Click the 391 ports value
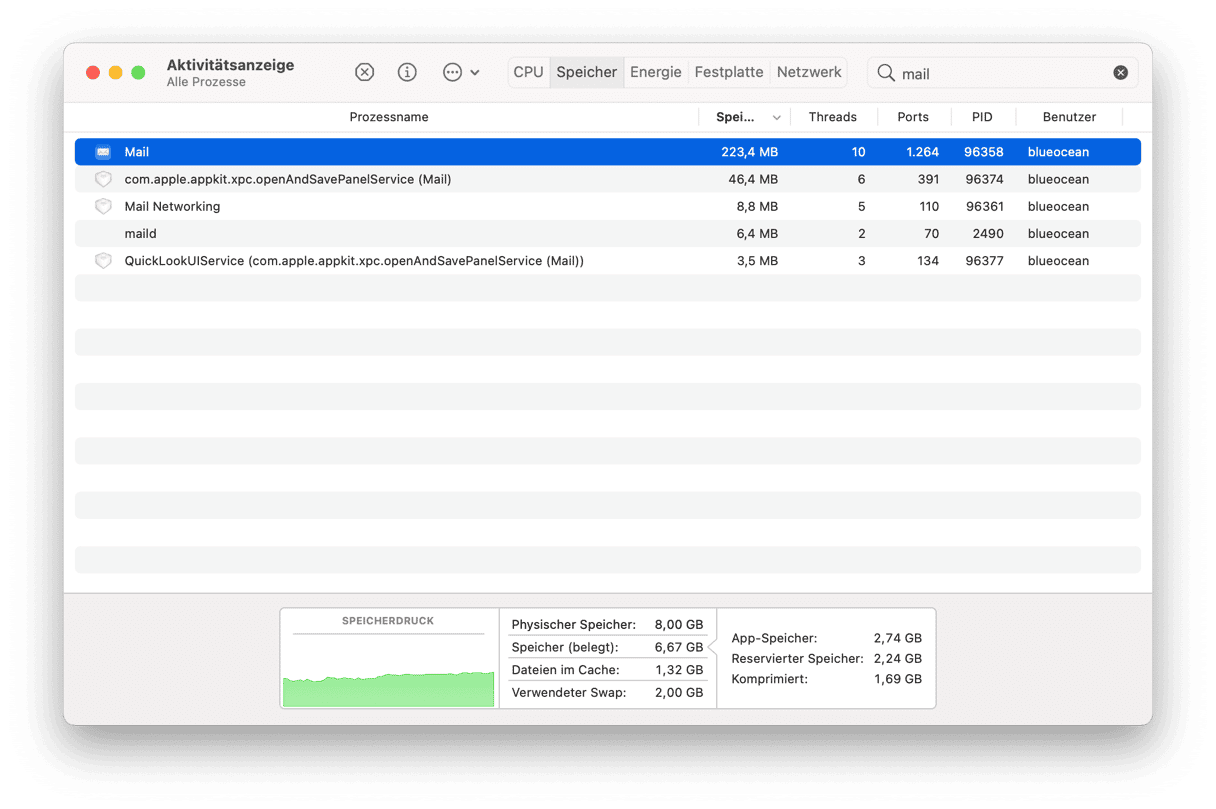This screenshot has width=1216, height=809. click(x=928, y=179)
